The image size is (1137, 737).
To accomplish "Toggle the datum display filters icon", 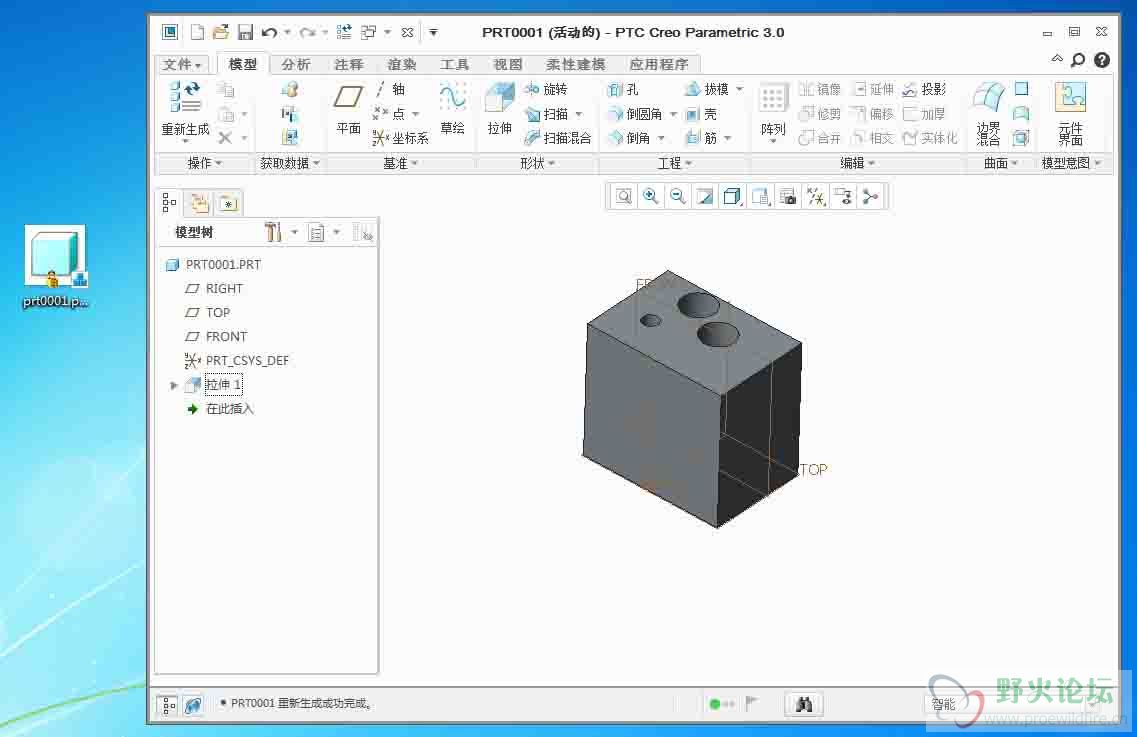I will click(x=816, y=197).
